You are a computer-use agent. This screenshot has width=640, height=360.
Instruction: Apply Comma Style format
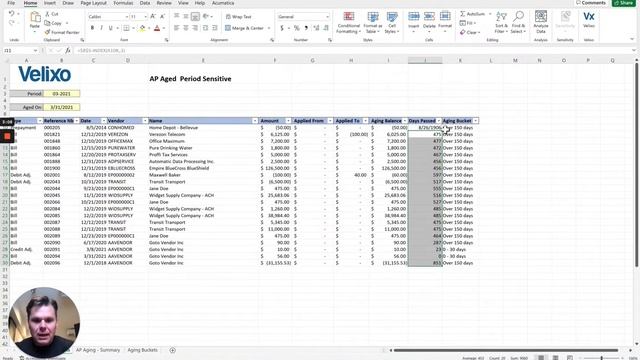coord(306,28)
